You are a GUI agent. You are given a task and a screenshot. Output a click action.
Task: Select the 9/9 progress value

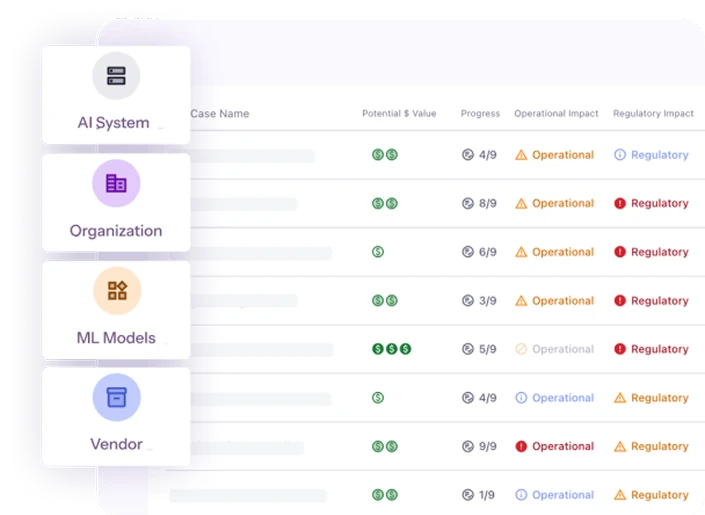tap(487, 446)
